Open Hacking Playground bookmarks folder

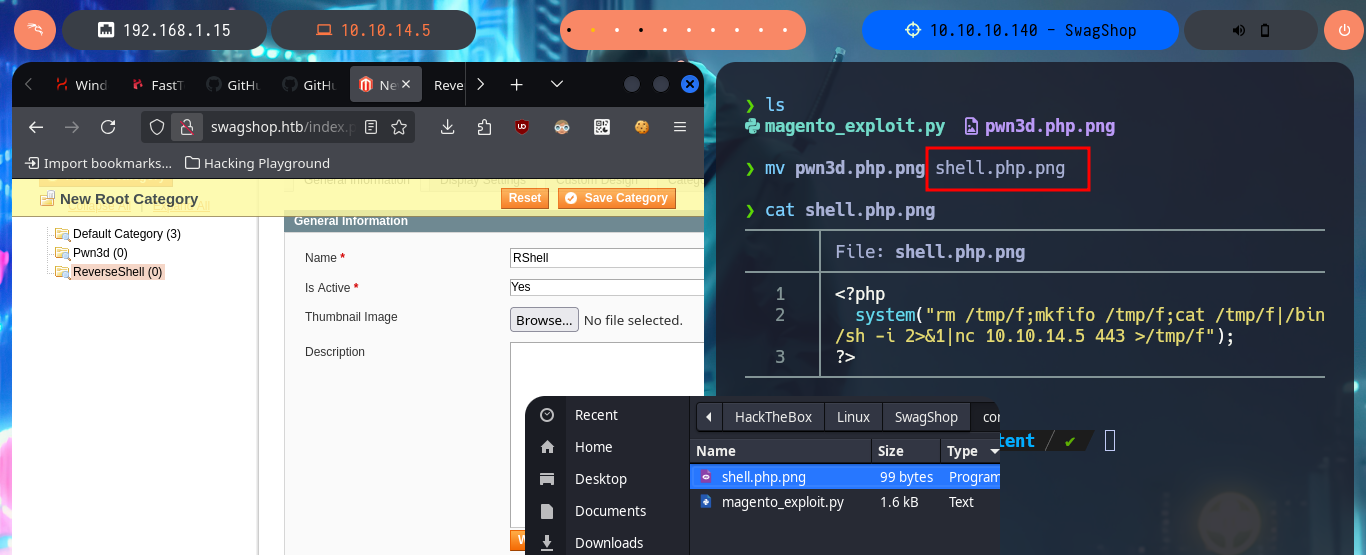(257, 163)
